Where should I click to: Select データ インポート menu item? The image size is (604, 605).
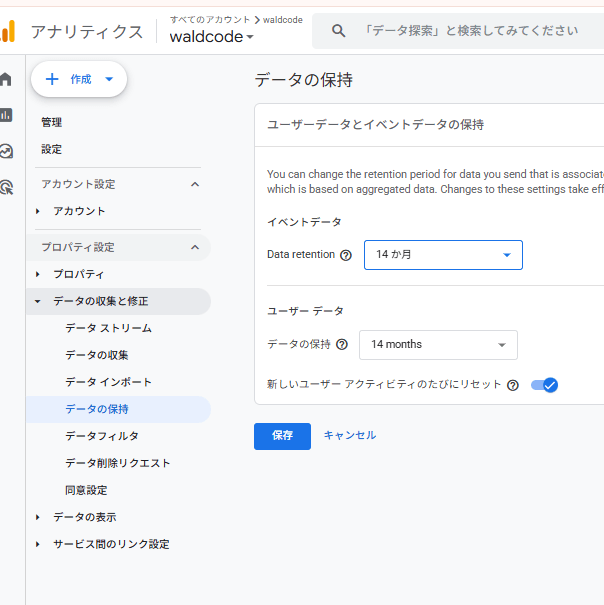pos(108,382)
